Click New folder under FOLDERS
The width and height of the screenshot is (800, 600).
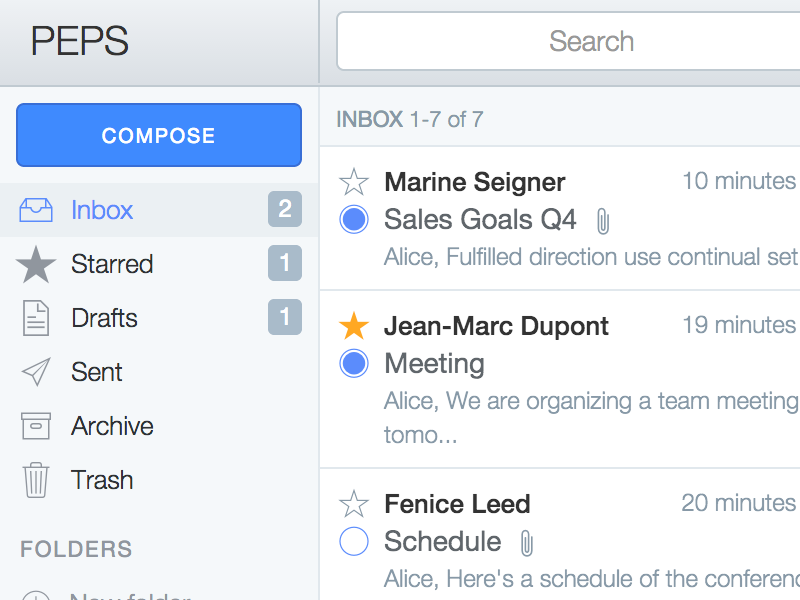[130, 595]
